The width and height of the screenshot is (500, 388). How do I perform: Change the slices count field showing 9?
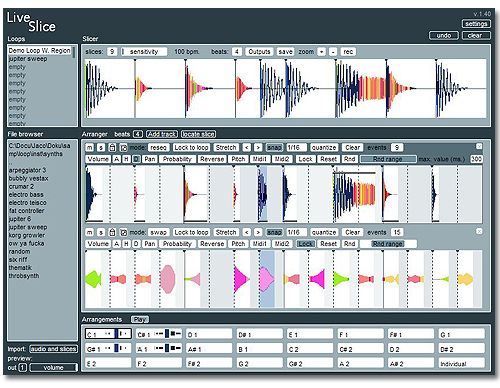pyautogui.click(x=112, y=52)
